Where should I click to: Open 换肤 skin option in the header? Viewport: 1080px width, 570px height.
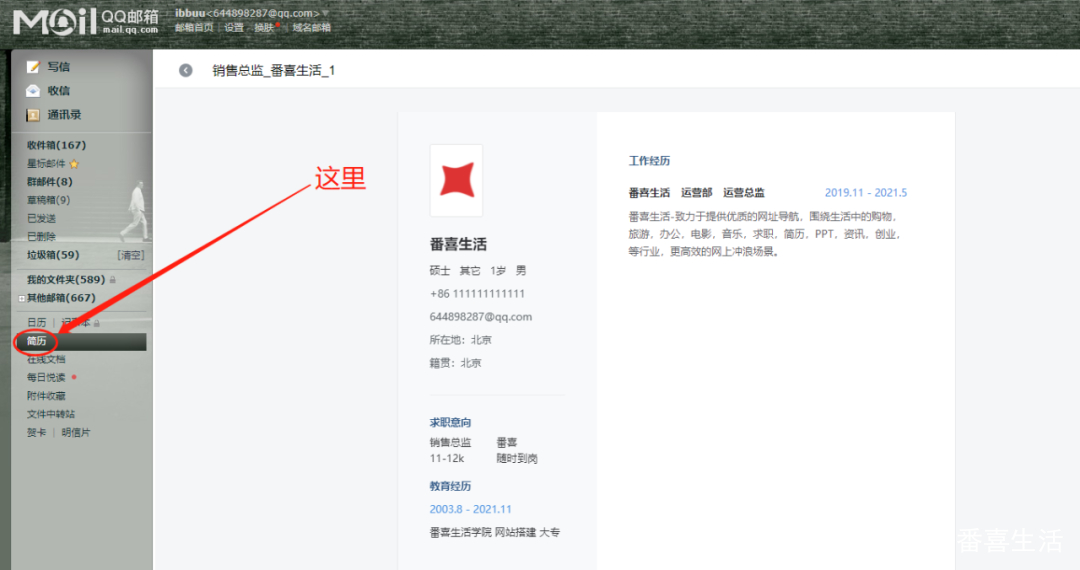pyautogui.click(x=264, y=28)
